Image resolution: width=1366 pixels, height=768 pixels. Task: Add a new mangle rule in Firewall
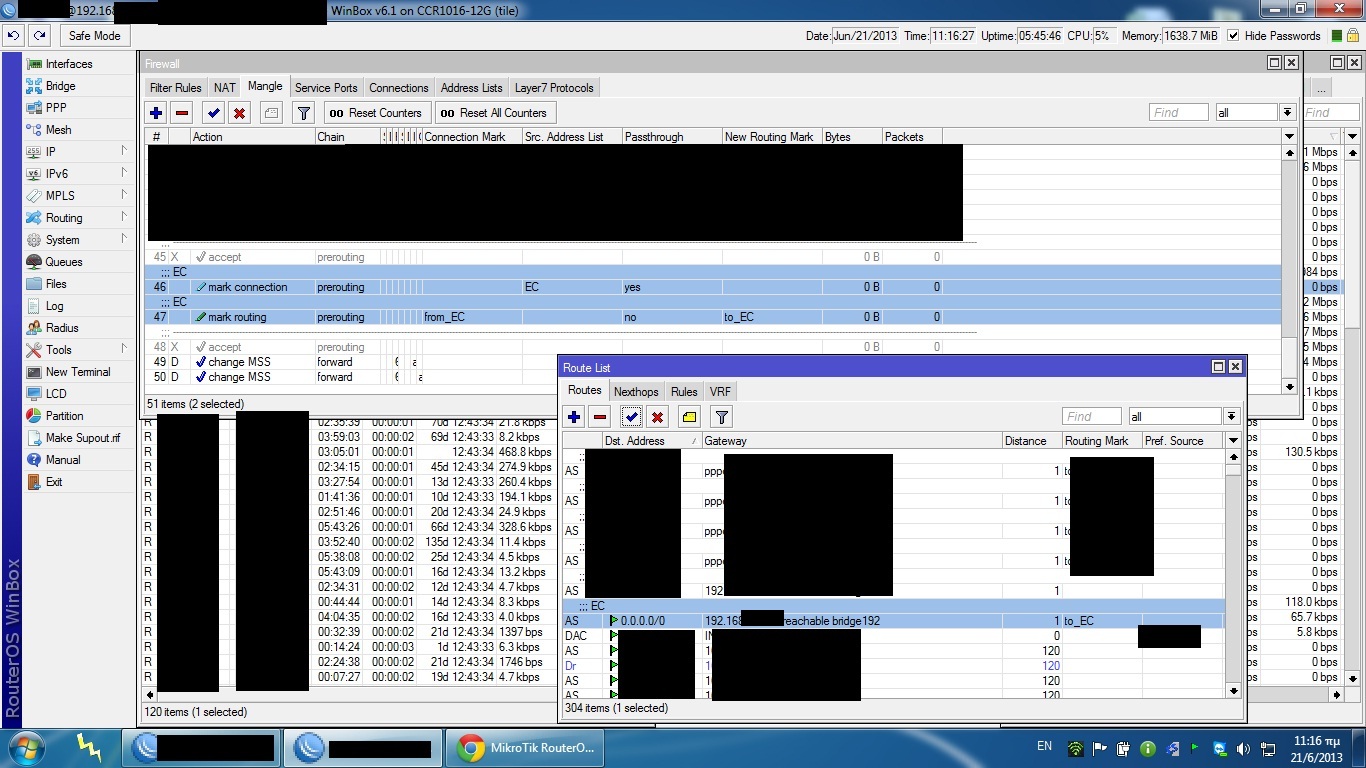[156, 113]
